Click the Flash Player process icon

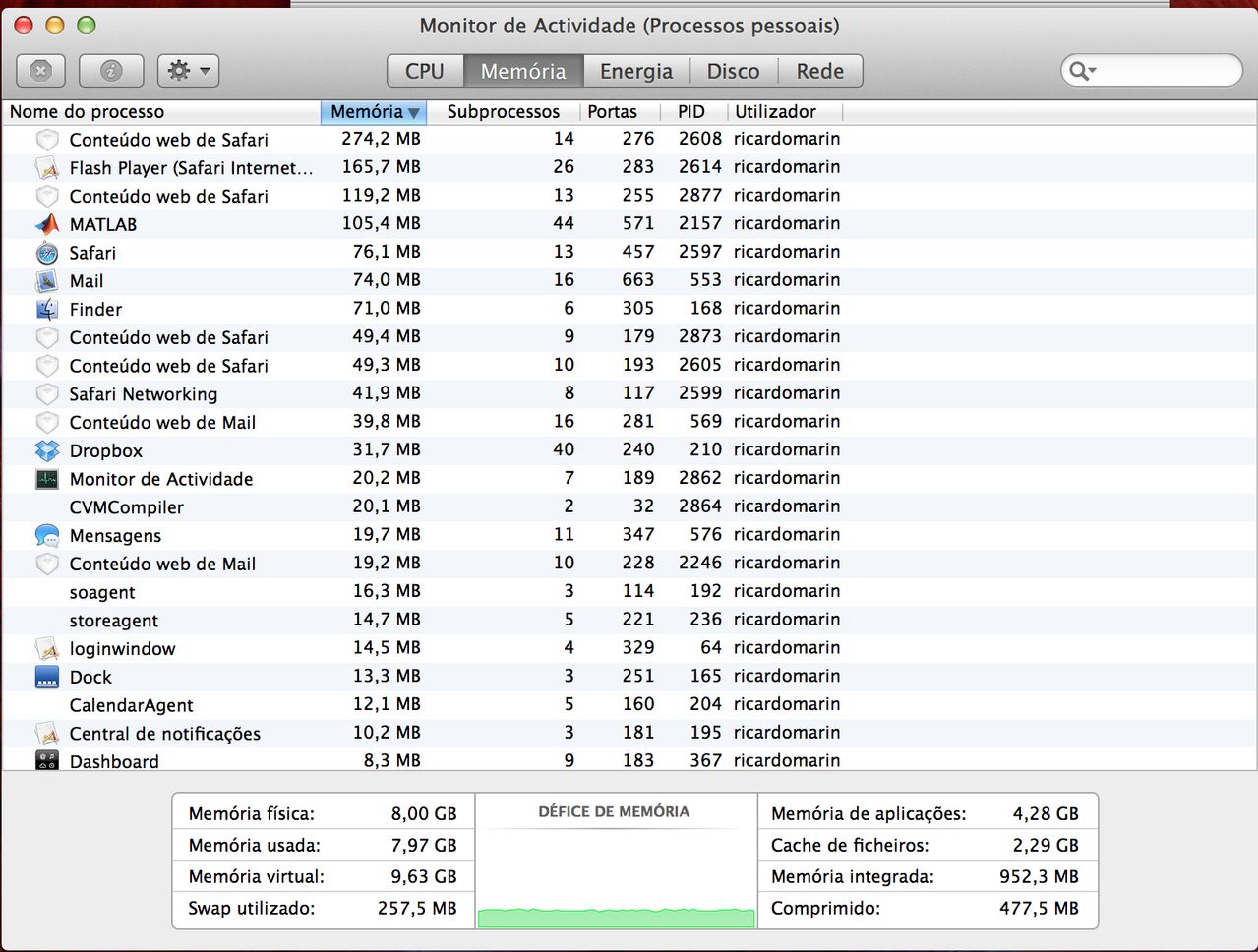coord(47,168)
